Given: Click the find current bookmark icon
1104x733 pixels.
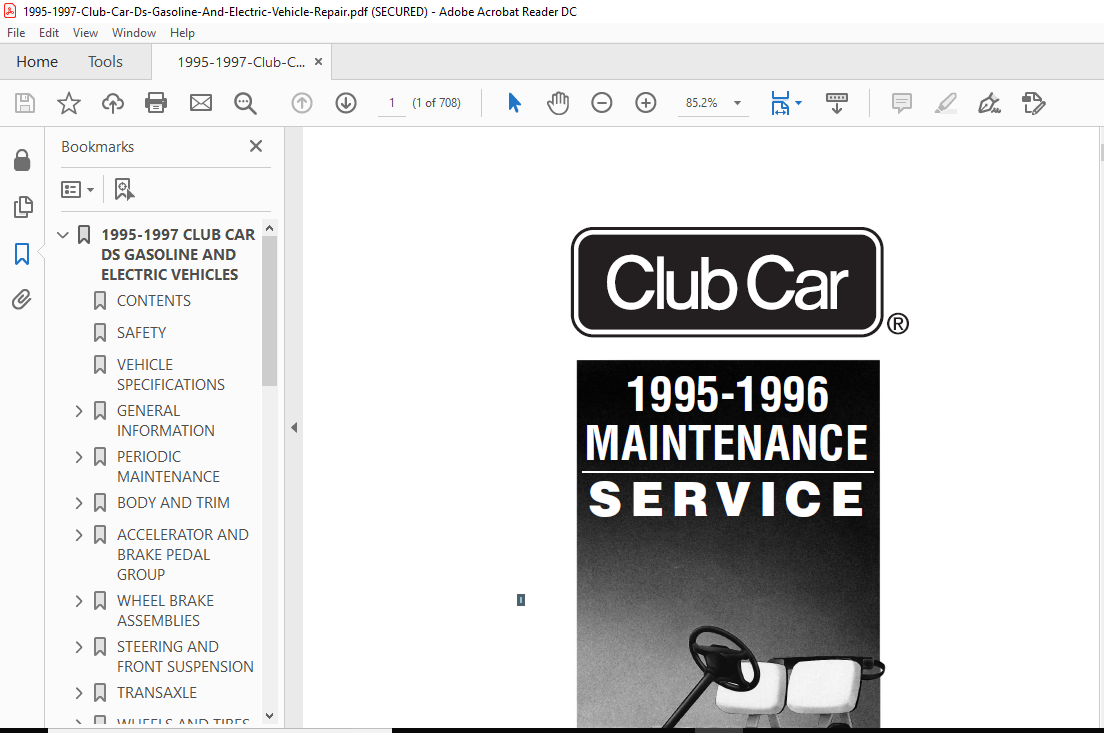Looking at the screenshot, I should 124,189.
